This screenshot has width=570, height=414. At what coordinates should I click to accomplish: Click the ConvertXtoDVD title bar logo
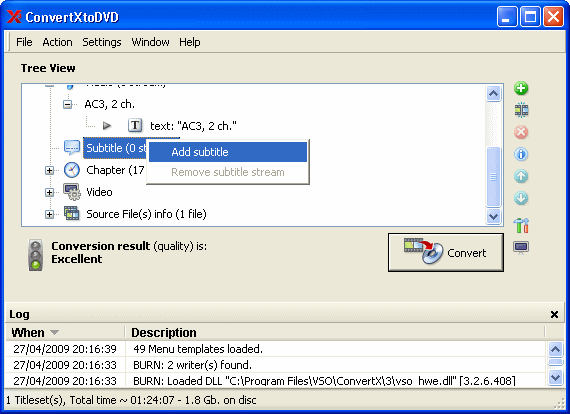coord(14,17)
